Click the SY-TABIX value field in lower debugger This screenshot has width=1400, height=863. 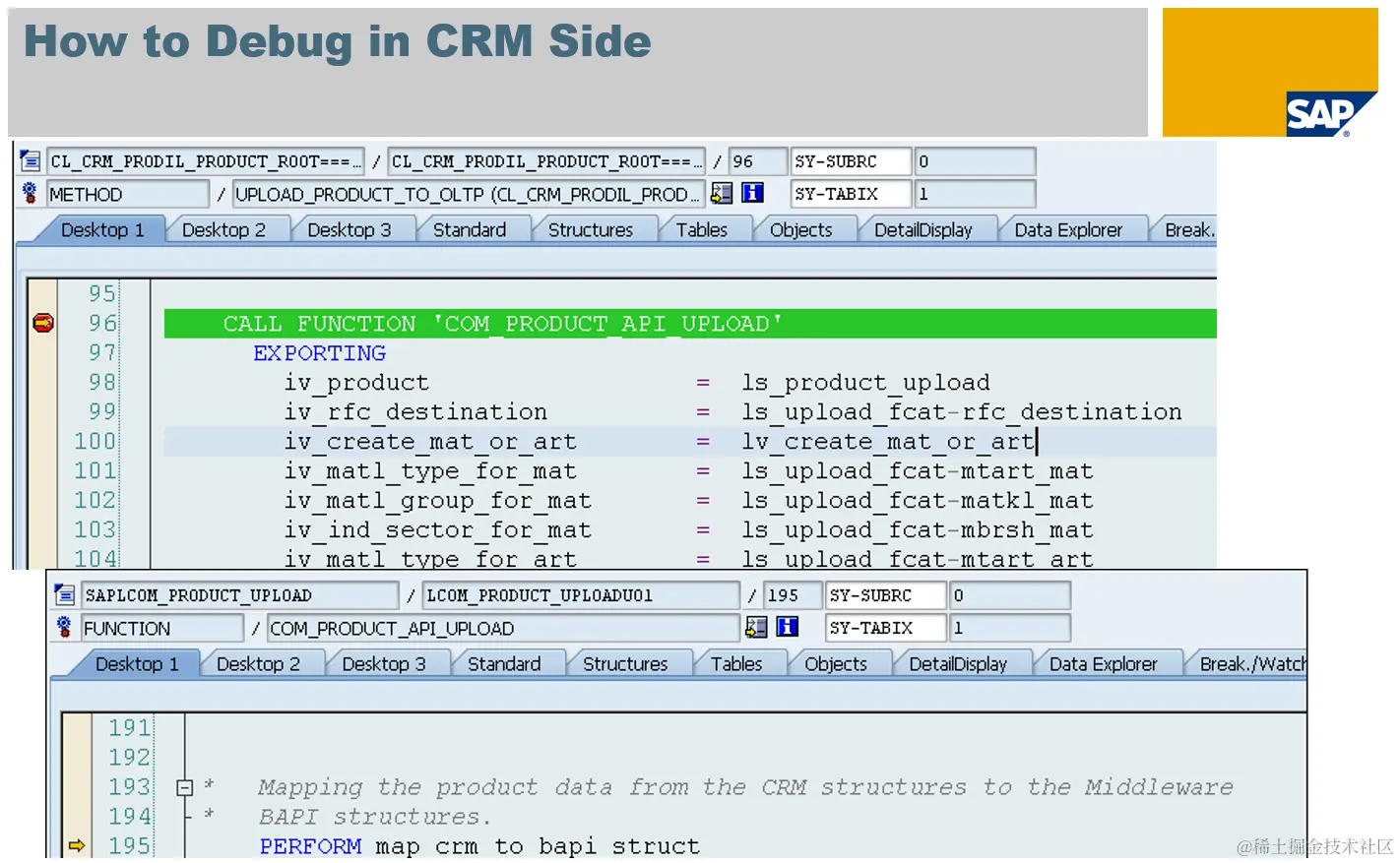tap(1009, 628)
